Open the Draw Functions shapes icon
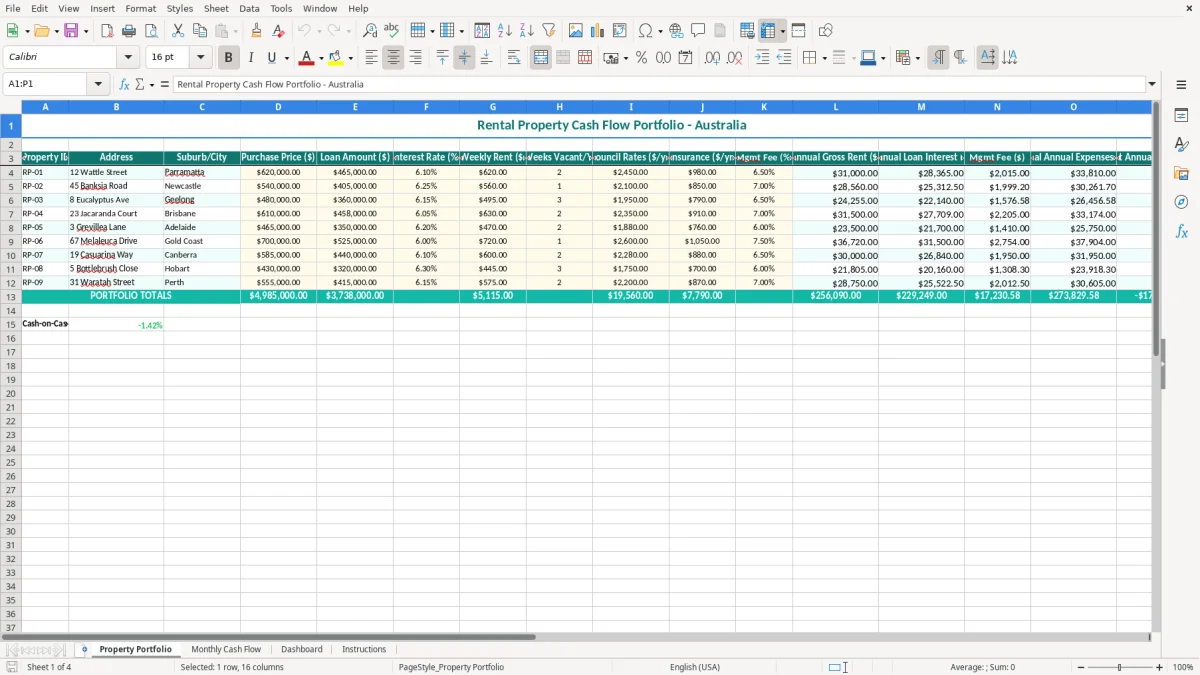The image size is (1200, 675). pyautogui.click(x=825, y=31)
